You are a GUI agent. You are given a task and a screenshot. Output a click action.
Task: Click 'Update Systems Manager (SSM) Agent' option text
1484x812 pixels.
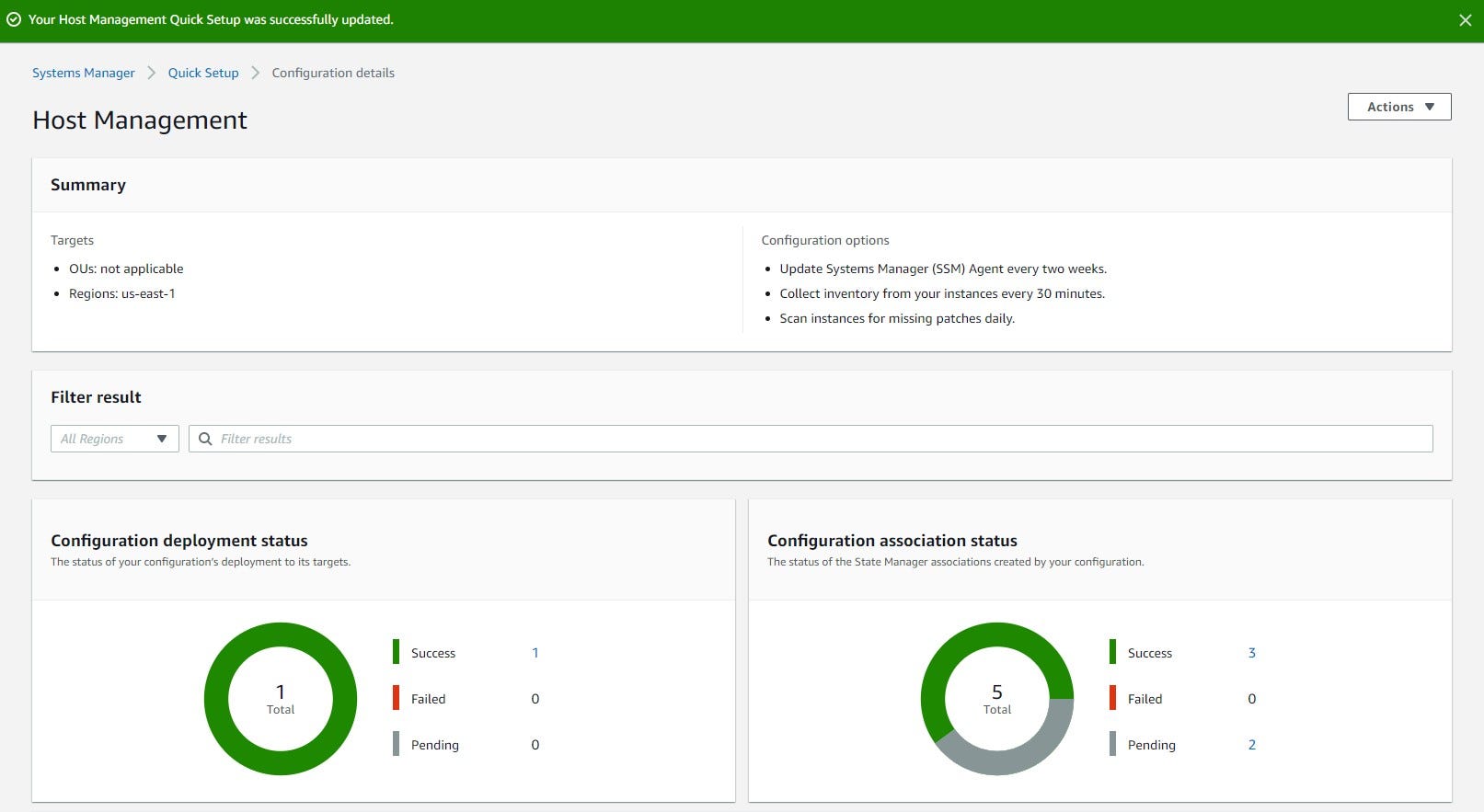point(943,269)
